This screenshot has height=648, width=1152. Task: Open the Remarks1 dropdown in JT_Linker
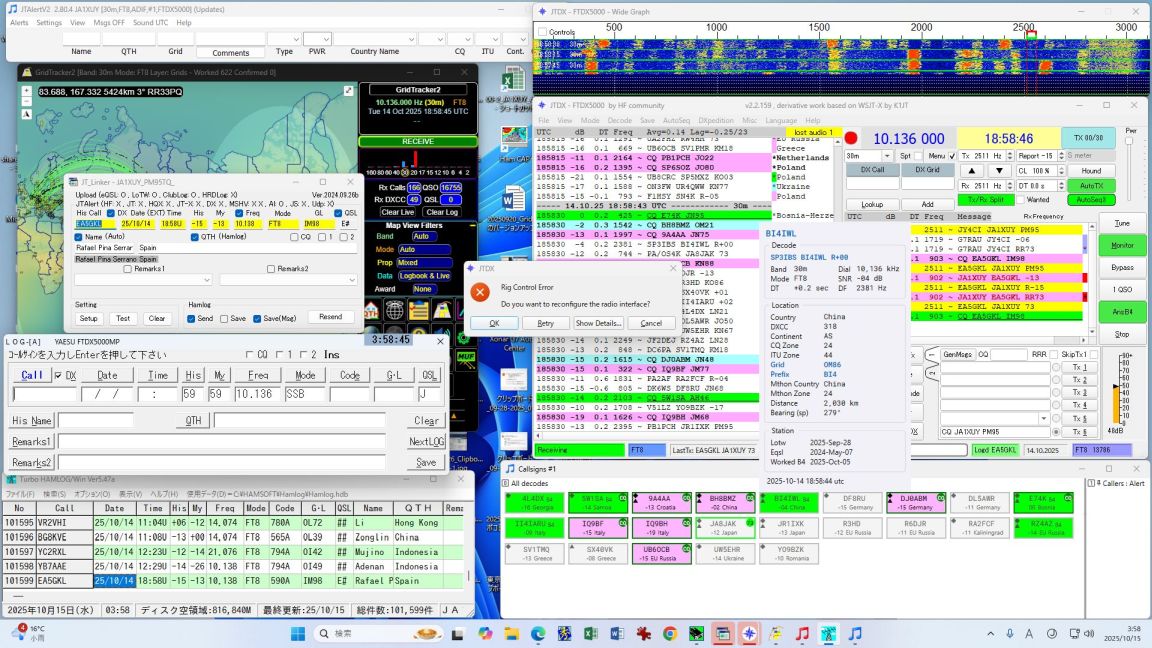(207, 280)
